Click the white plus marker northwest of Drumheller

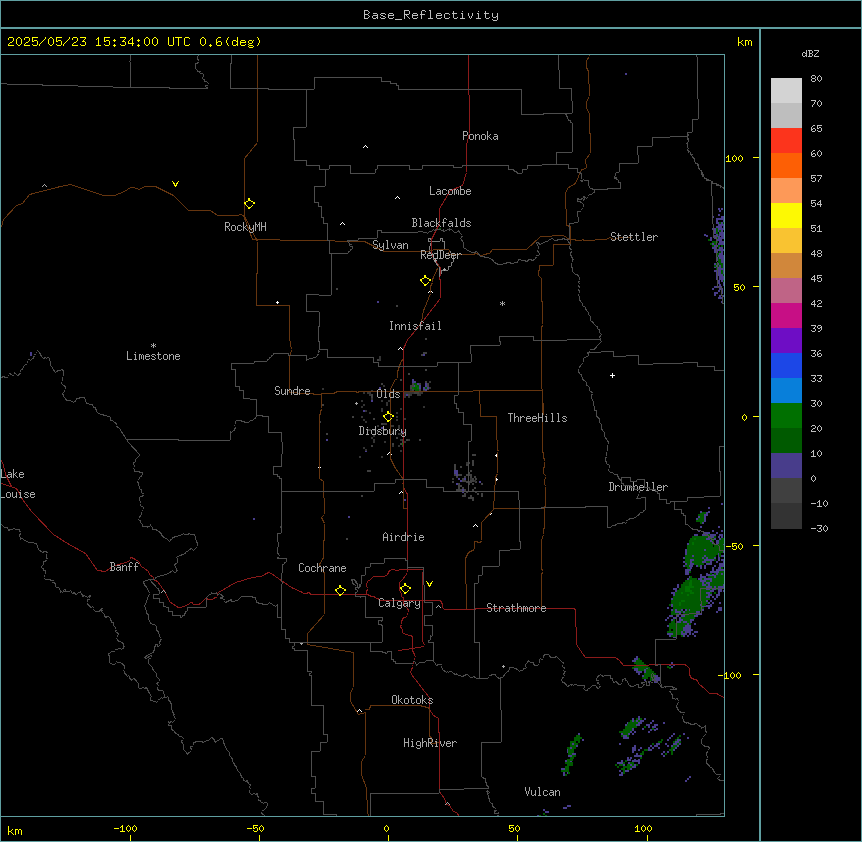click(x=612, y=375)
